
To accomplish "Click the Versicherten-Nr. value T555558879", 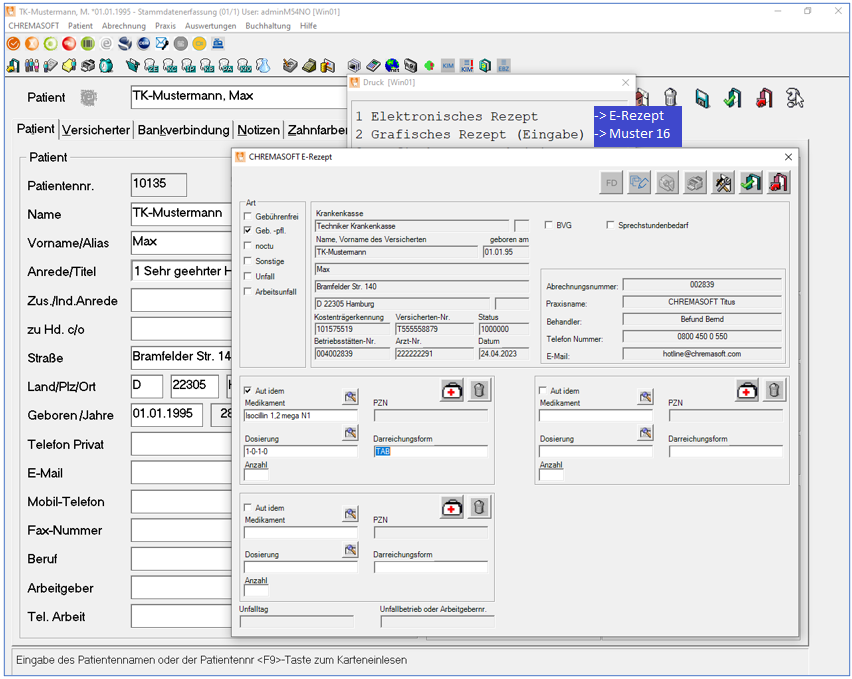I will point(434,329).
